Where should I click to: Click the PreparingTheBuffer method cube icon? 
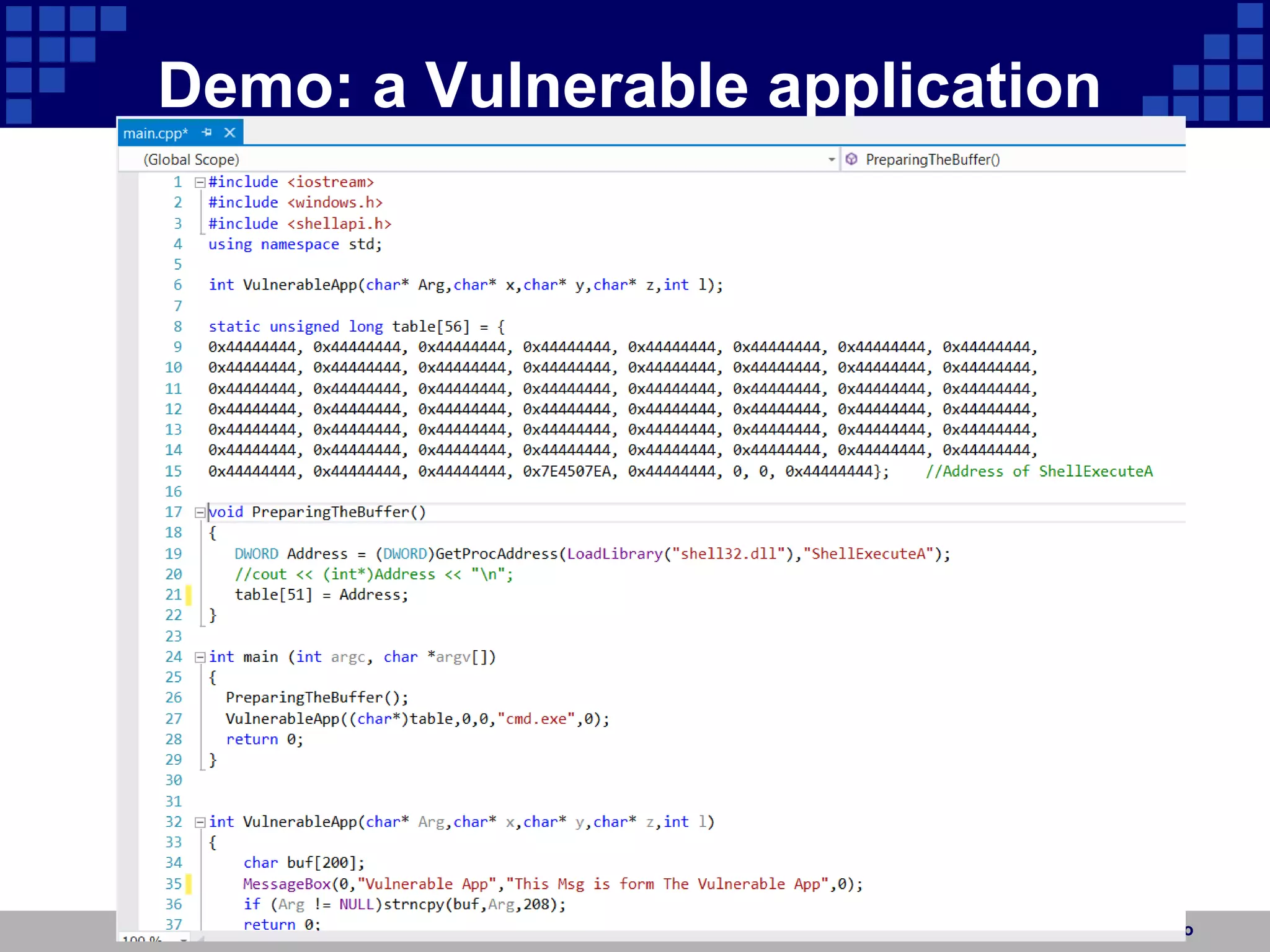[x=852, y=159]
